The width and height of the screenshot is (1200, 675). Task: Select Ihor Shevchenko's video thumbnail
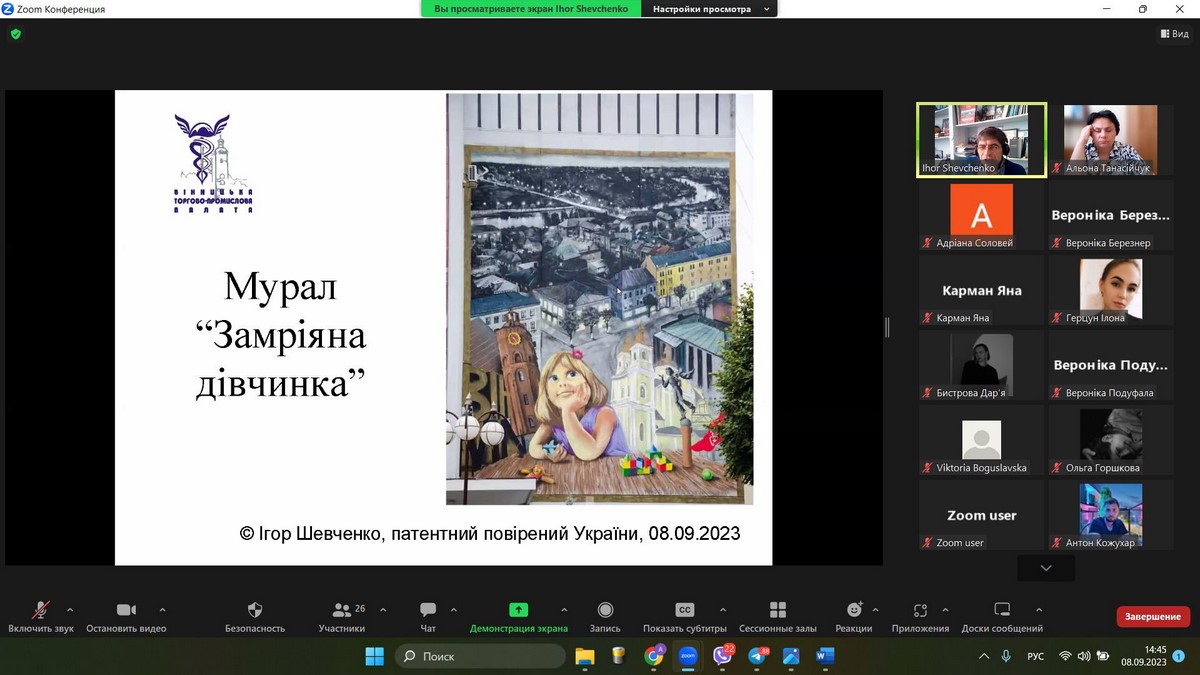(981, 140)
